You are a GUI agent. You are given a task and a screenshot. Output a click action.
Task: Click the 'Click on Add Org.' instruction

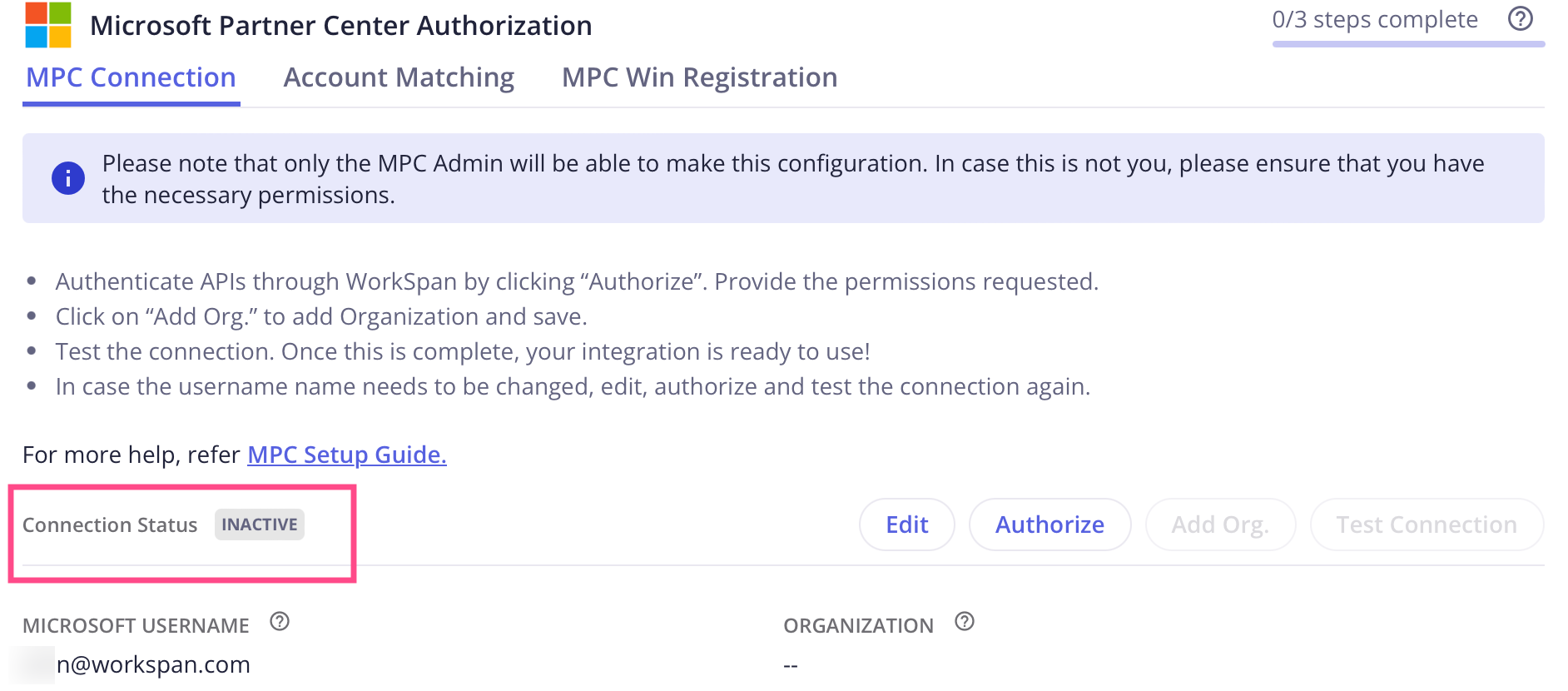321,316
